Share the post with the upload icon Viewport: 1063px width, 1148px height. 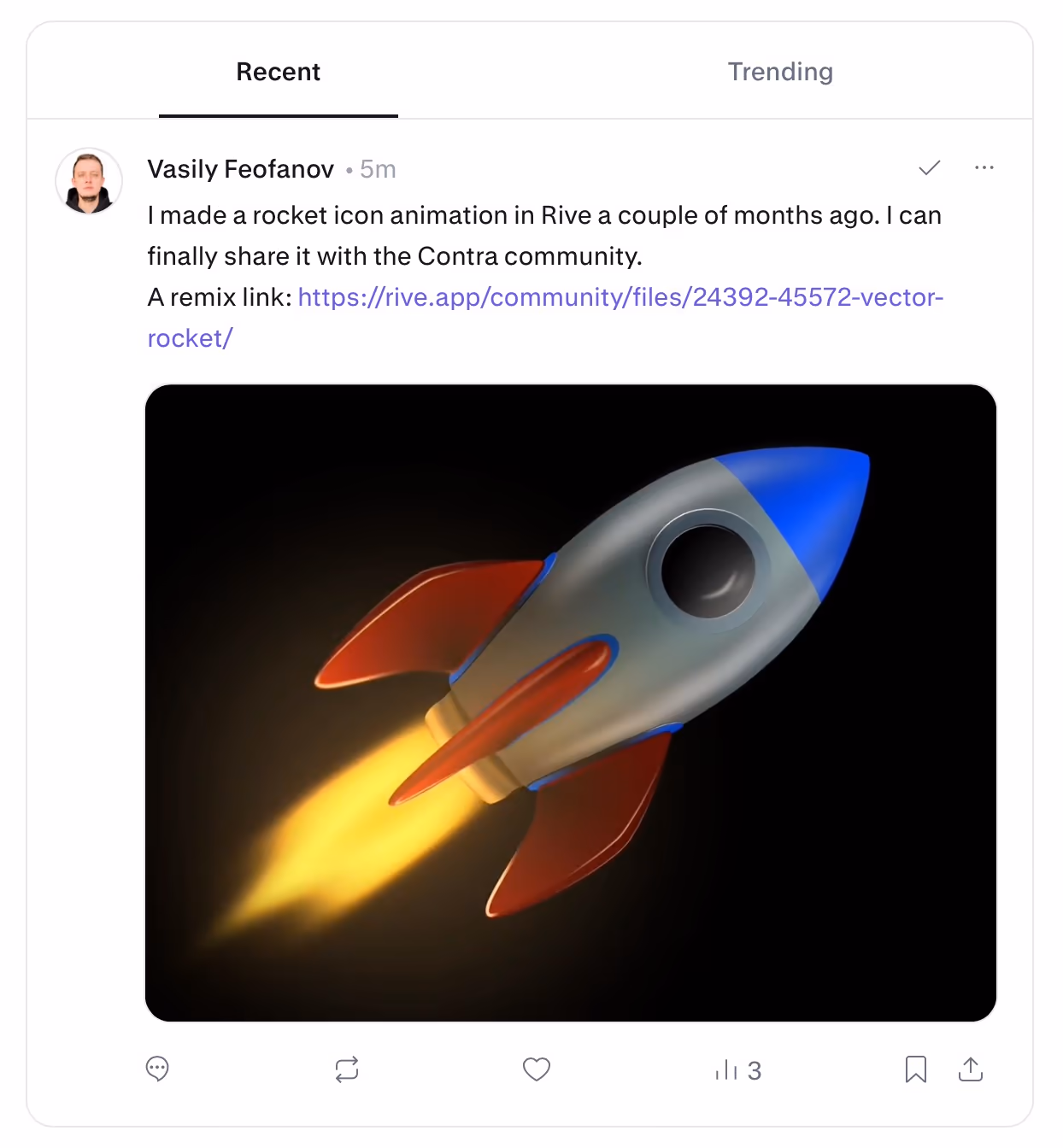coord(971,1069)
